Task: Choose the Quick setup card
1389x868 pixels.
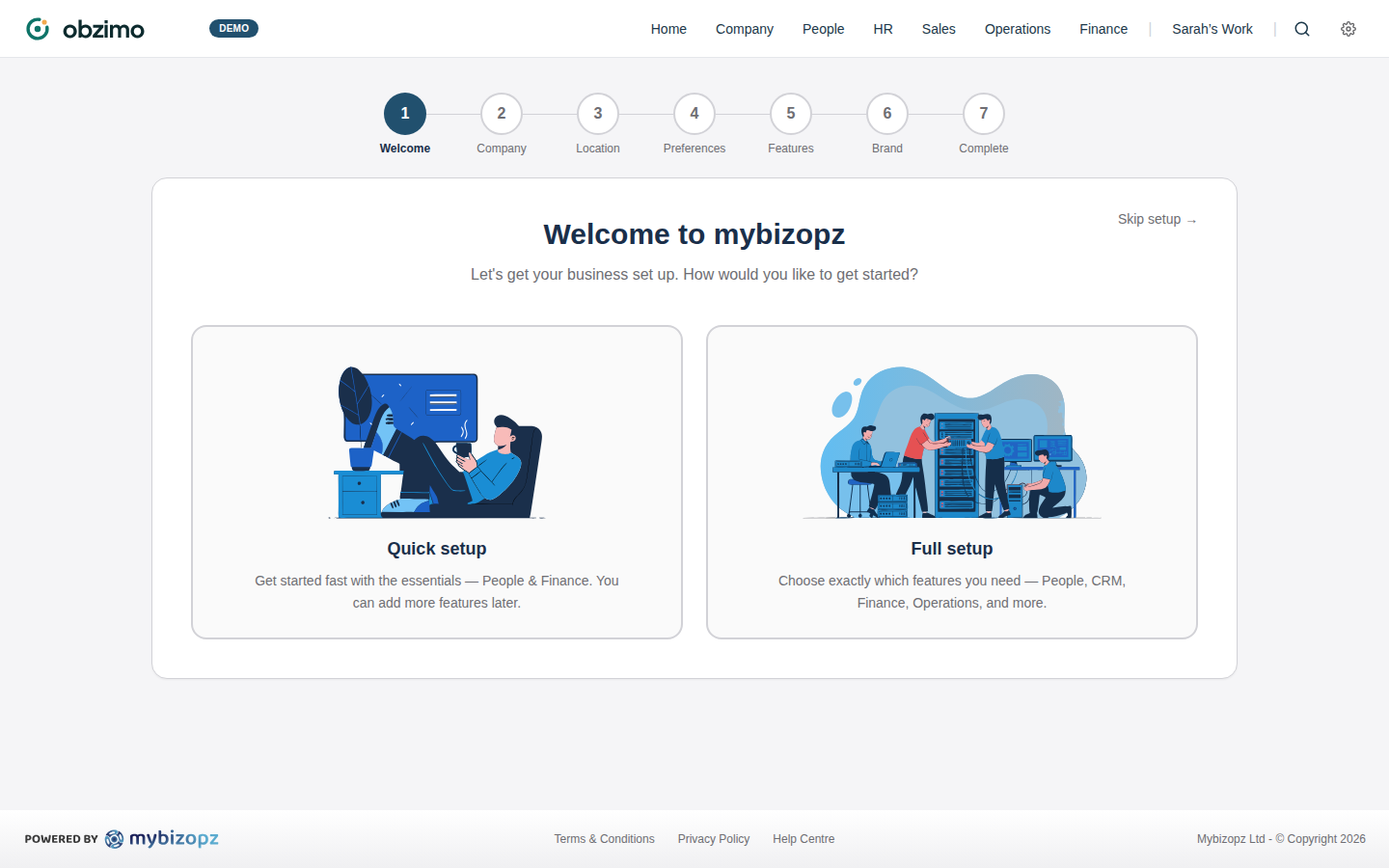Action: pos(437,482)
